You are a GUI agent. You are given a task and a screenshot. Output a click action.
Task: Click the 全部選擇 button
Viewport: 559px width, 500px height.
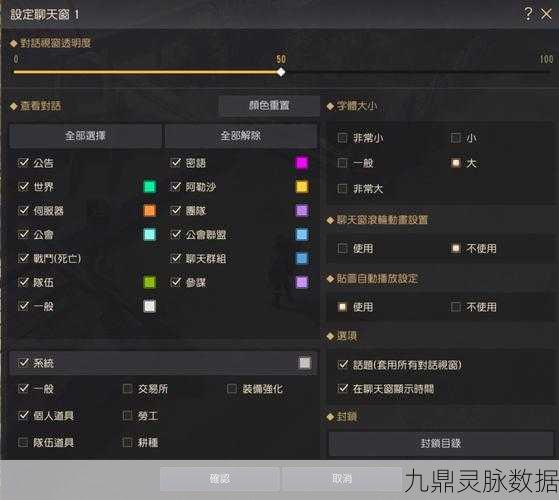click(85, 136)
